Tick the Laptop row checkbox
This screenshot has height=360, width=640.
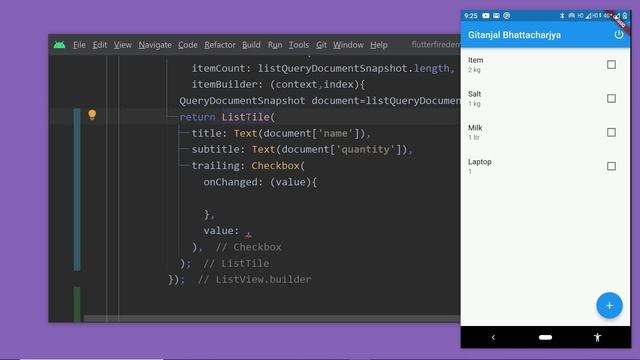pyautogui.click(x=611, y=166)
